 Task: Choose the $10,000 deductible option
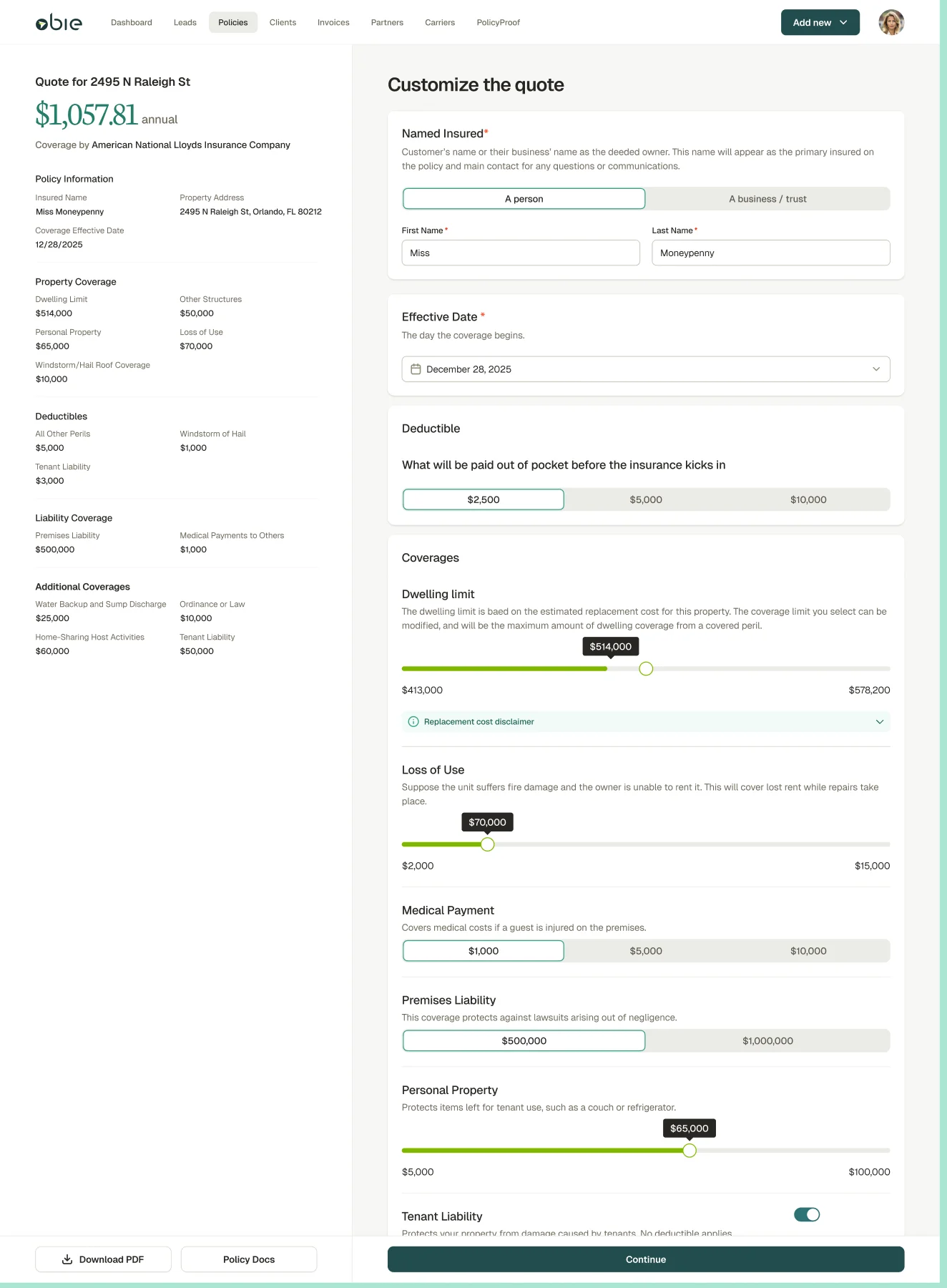point(808,499)
